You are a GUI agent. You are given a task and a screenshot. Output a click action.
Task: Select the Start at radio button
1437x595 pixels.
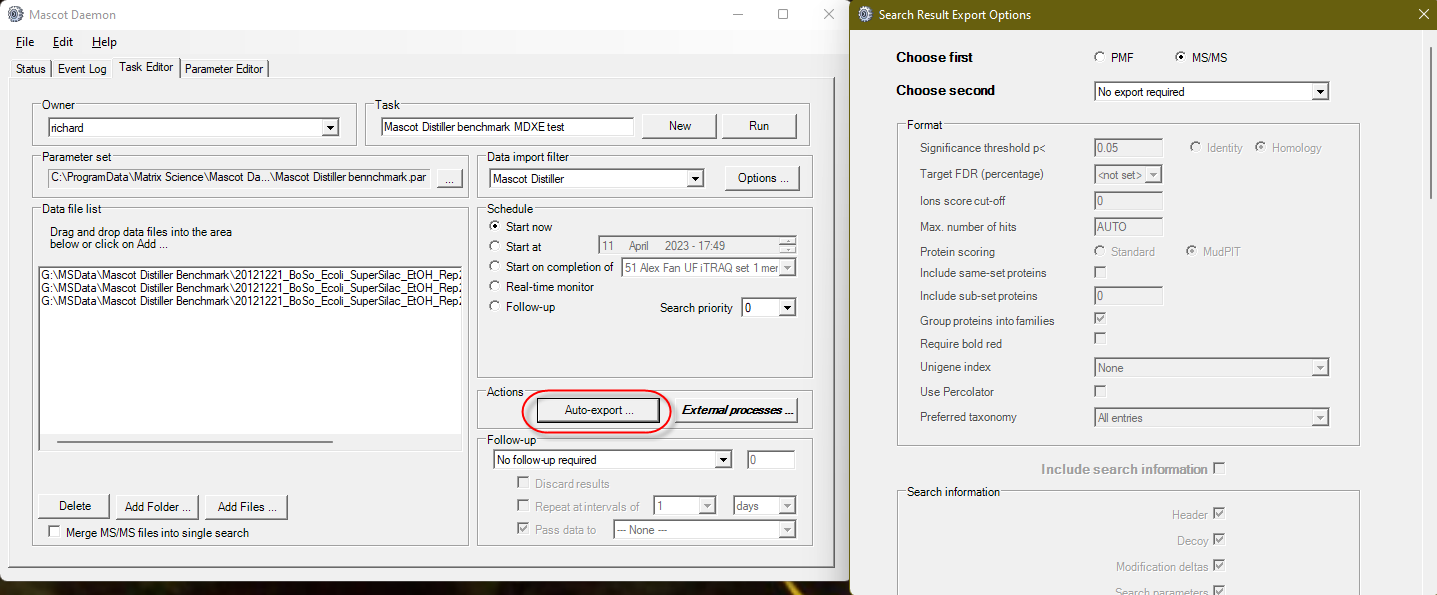point(495,246)
